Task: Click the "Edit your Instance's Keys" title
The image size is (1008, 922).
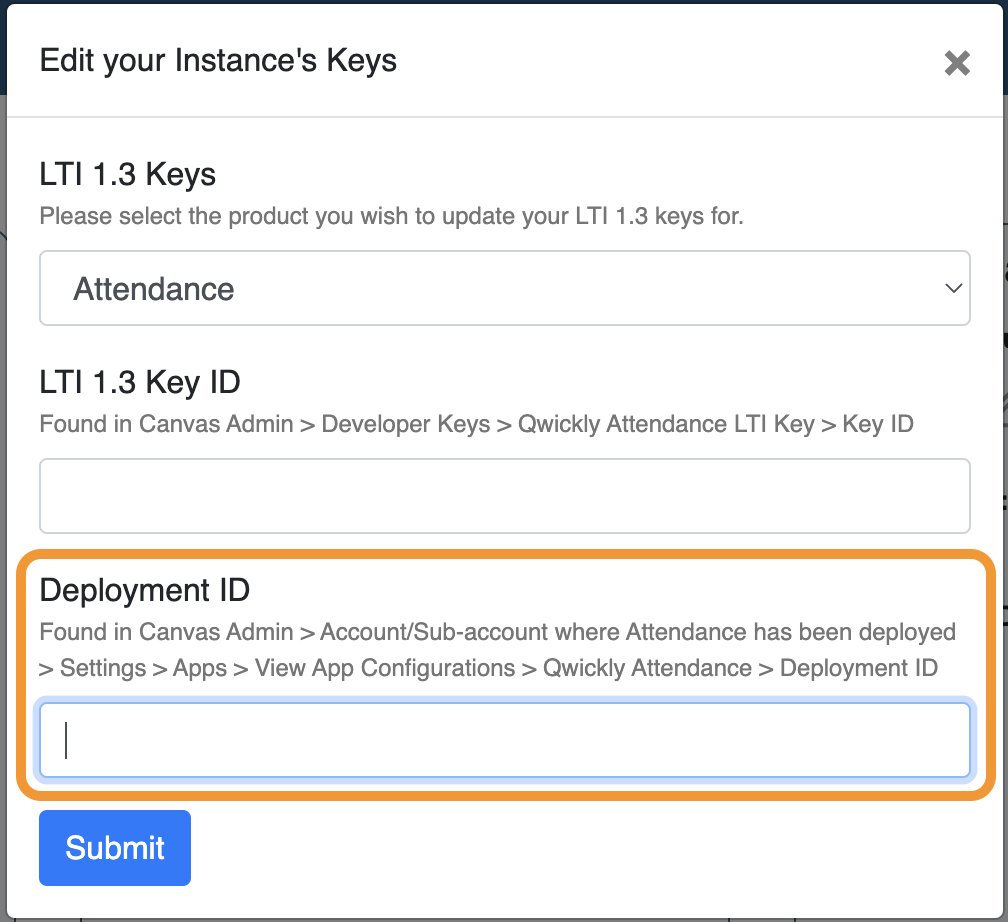Action: tap(218, 61)
